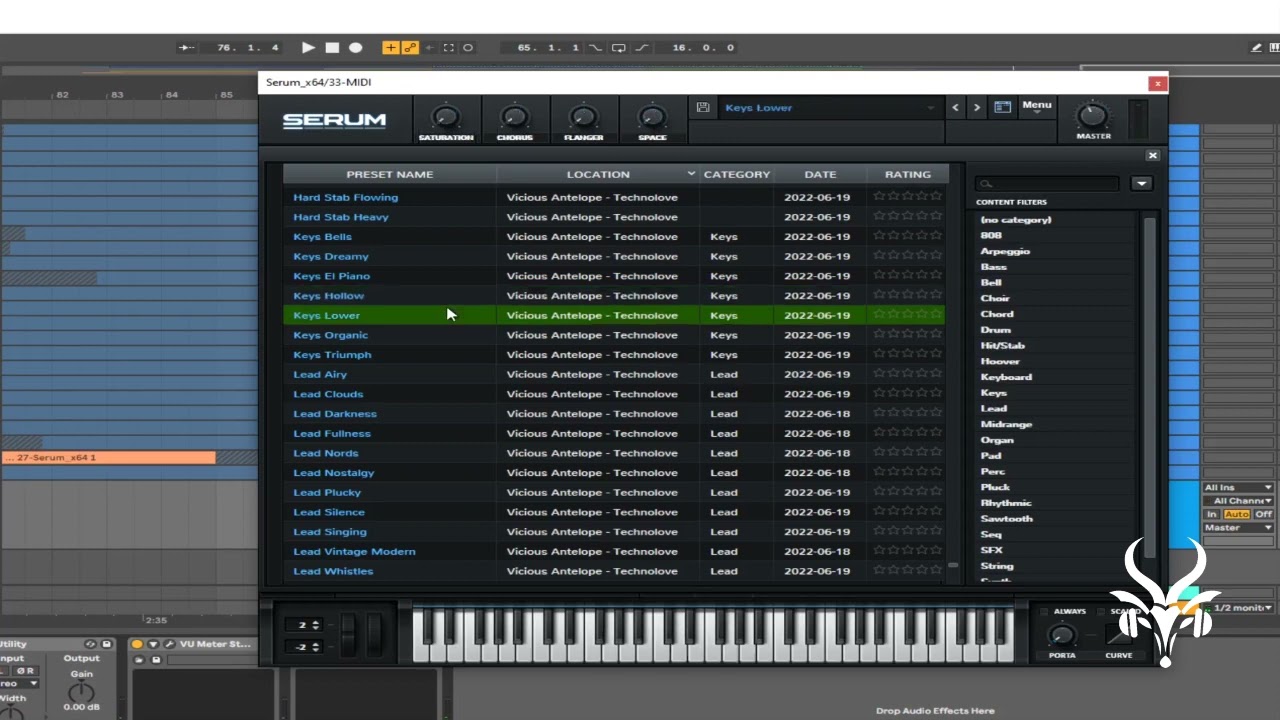
Task: Click the punch-out switch icon
Action: (641, 47)
